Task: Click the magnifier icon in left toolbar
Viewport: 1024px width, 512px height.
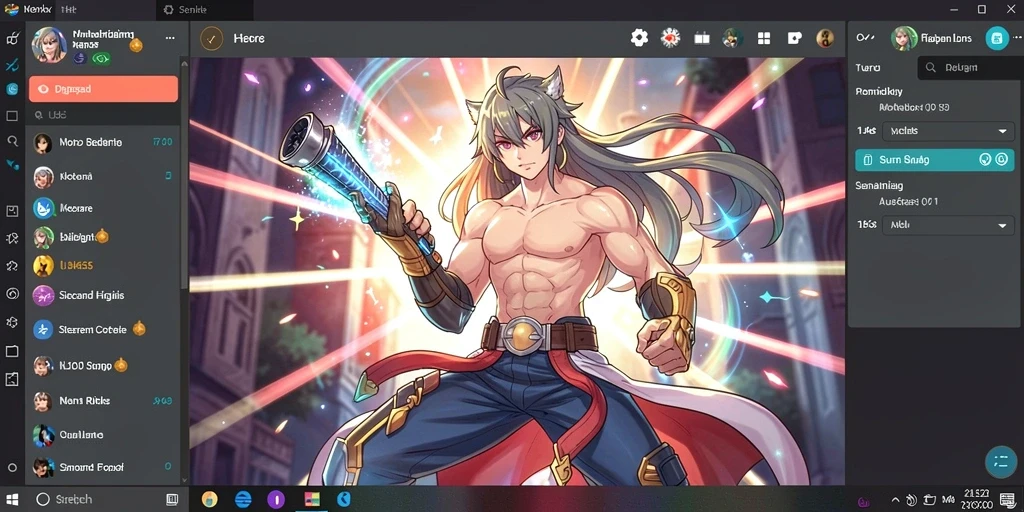Action: (x=12, y=140)
